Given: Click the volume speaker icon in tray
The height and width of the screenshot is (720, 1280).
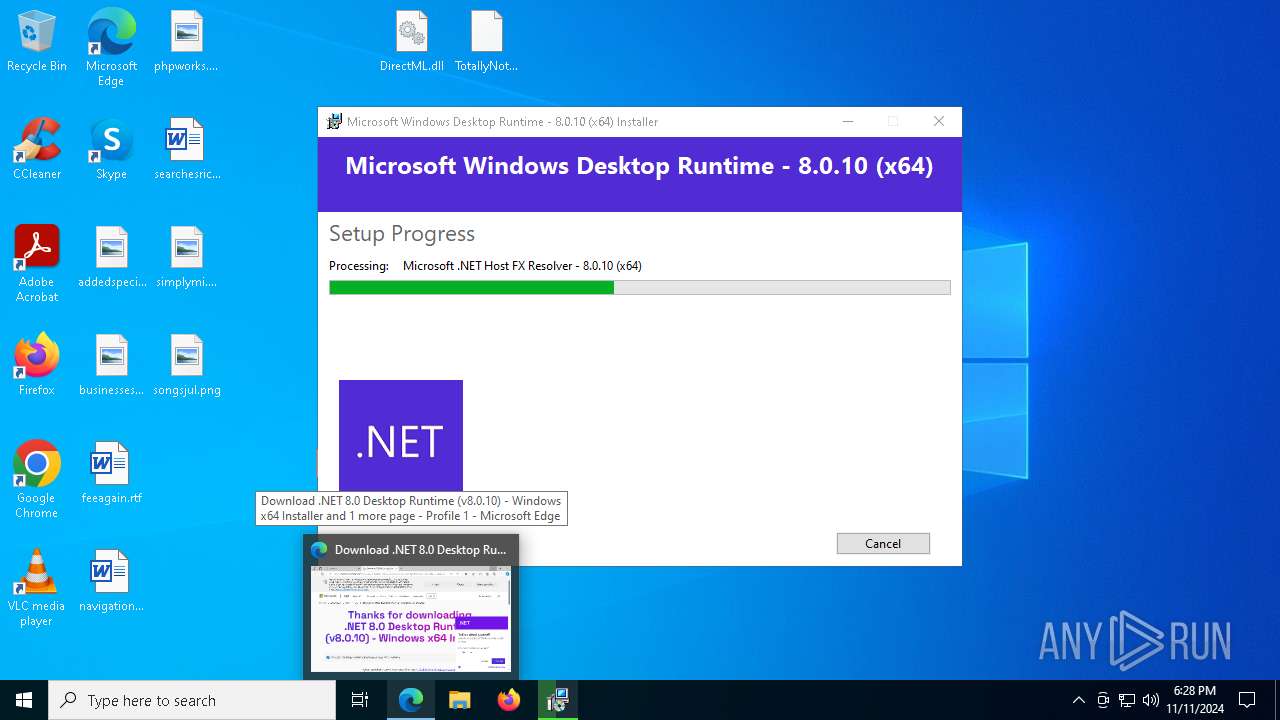Looking at the screenshot, I should point(1151,700).
